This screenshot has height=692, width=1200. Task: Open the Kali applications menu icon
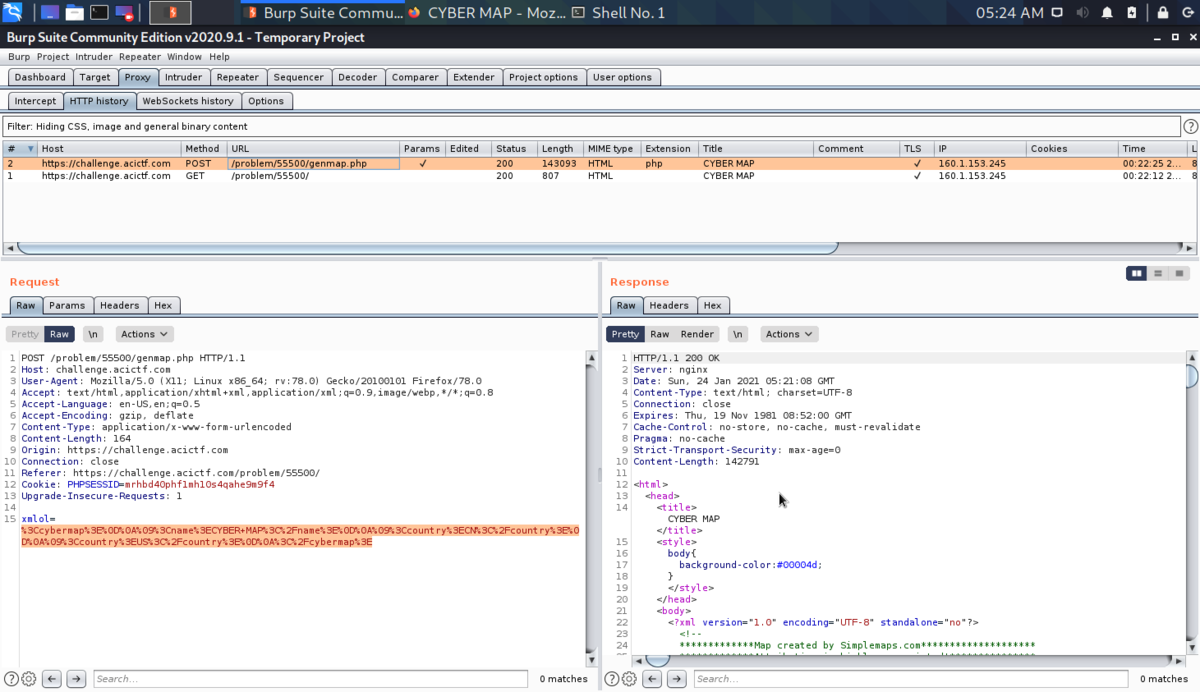11,12
